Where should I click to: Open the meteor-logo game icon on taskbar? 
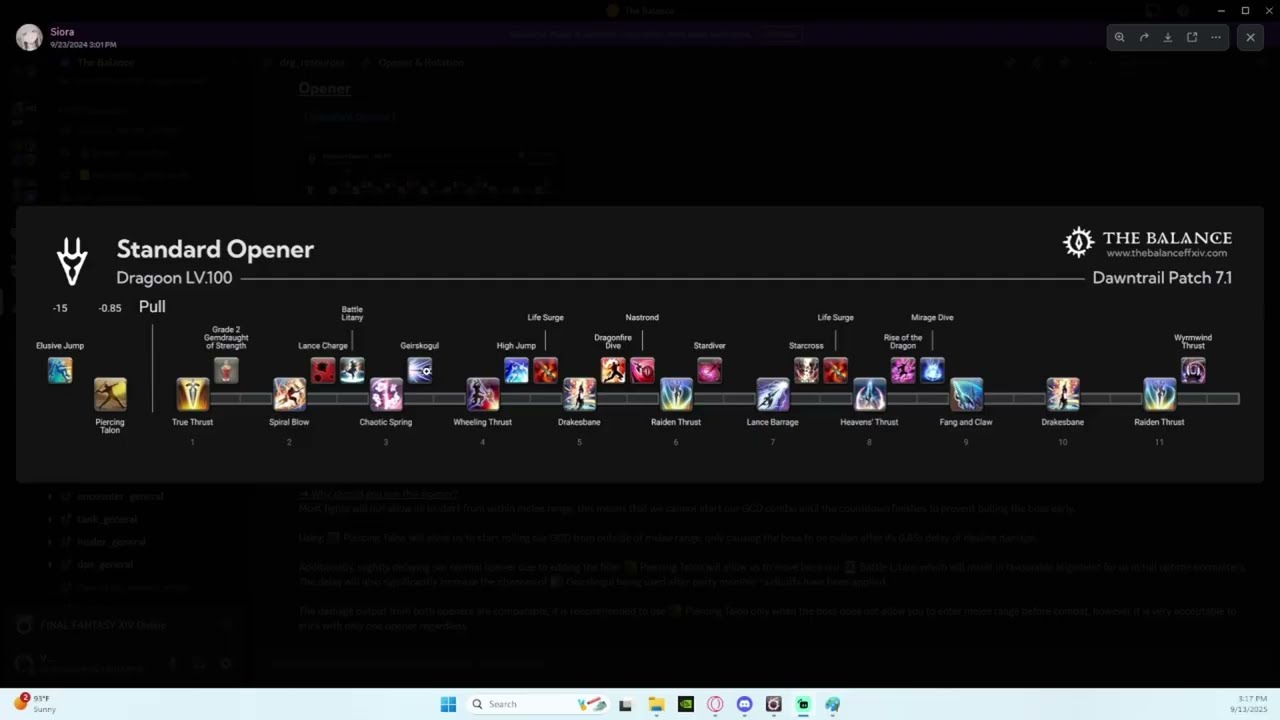(x=773, y=704)
